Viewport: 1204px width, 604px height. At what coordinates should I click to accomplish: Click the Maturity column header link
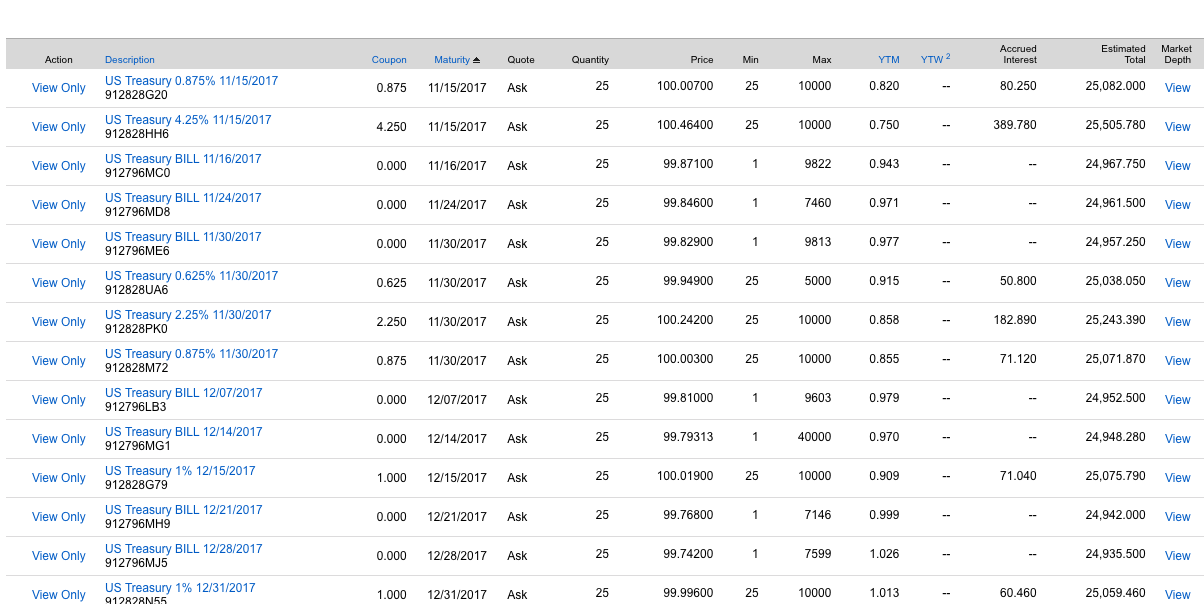pyautogui.click(x=452, y=60)
